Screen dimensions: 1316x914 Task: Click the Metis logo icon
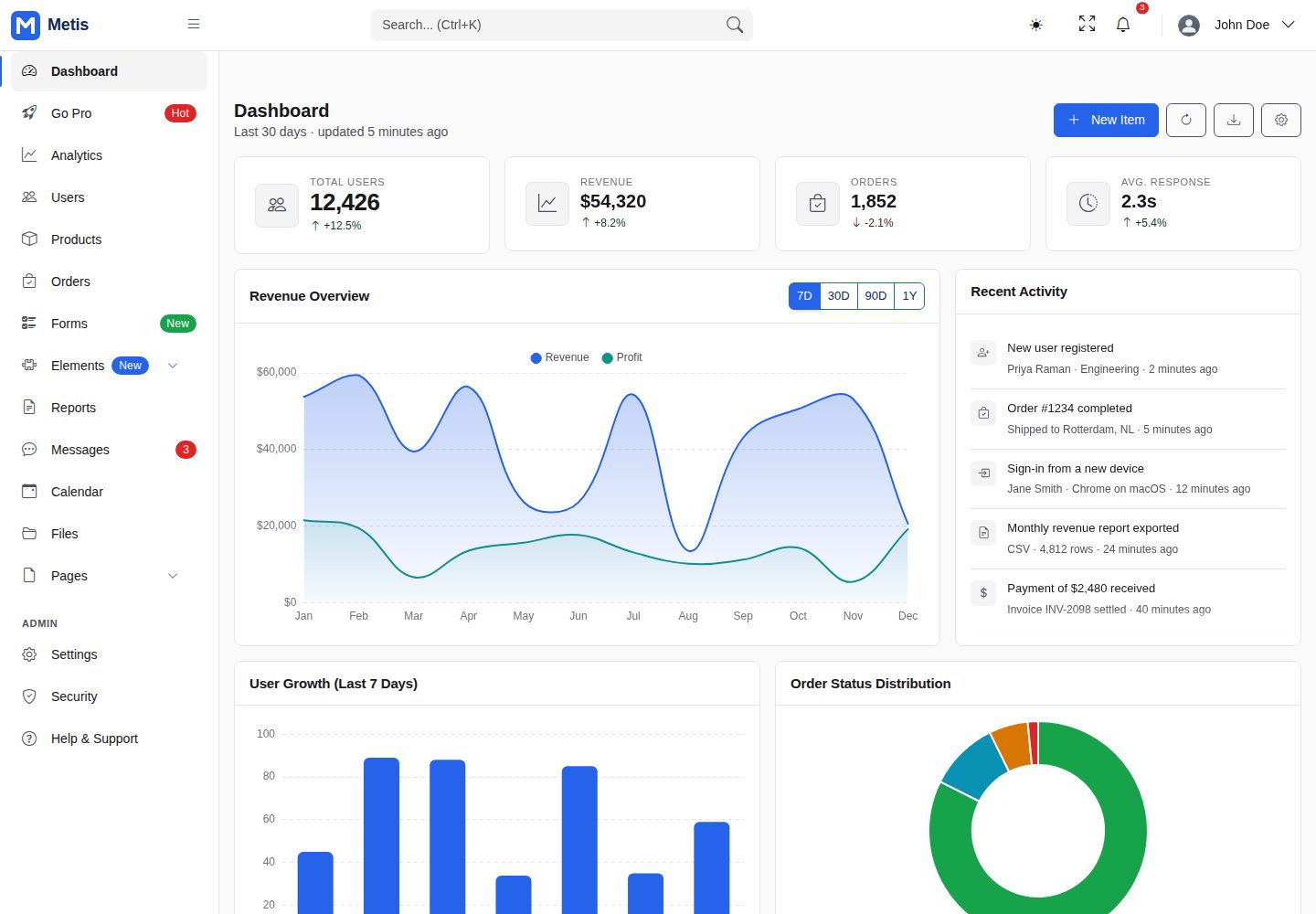pos(26,25)
